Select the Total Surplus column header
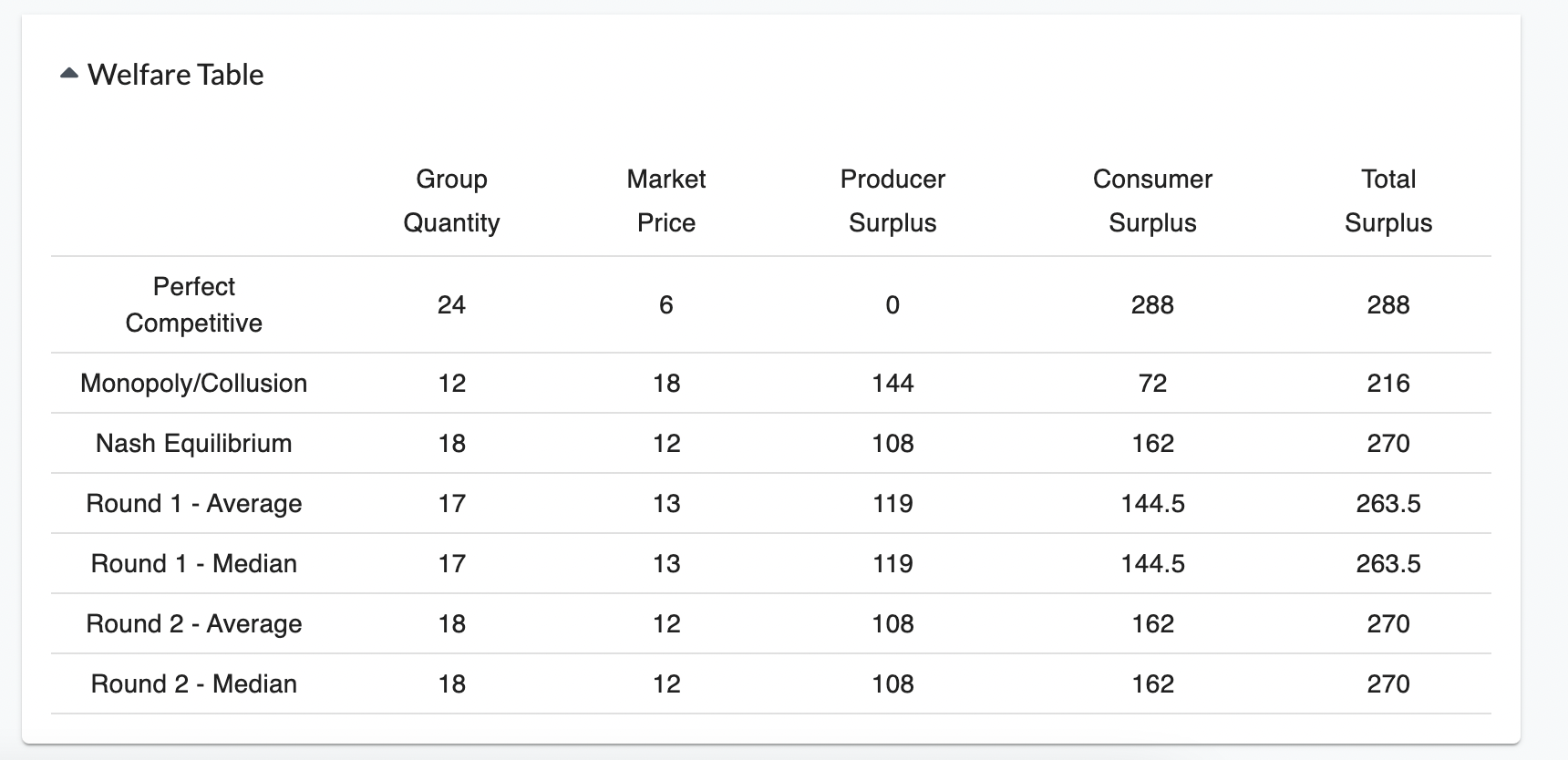Image resolution: width=1568 pixels, height=760 pixels. (1388, 200)
